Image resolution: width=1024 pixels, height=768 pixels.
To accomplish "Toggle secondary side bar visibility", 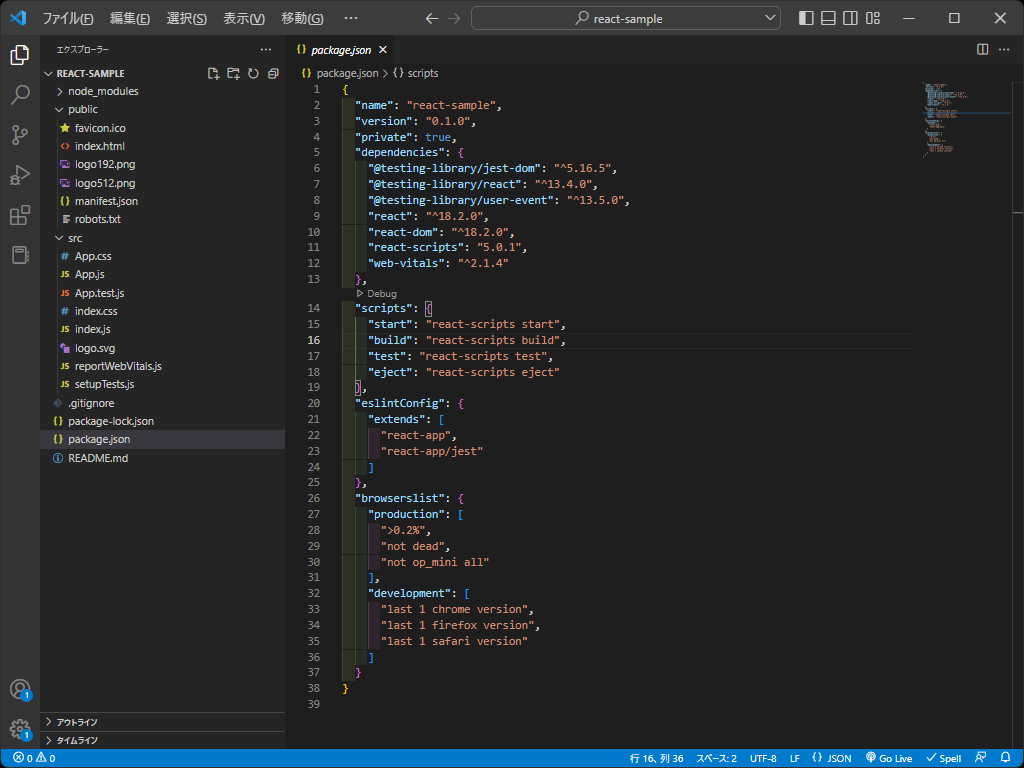I will (x=850, y=18).
